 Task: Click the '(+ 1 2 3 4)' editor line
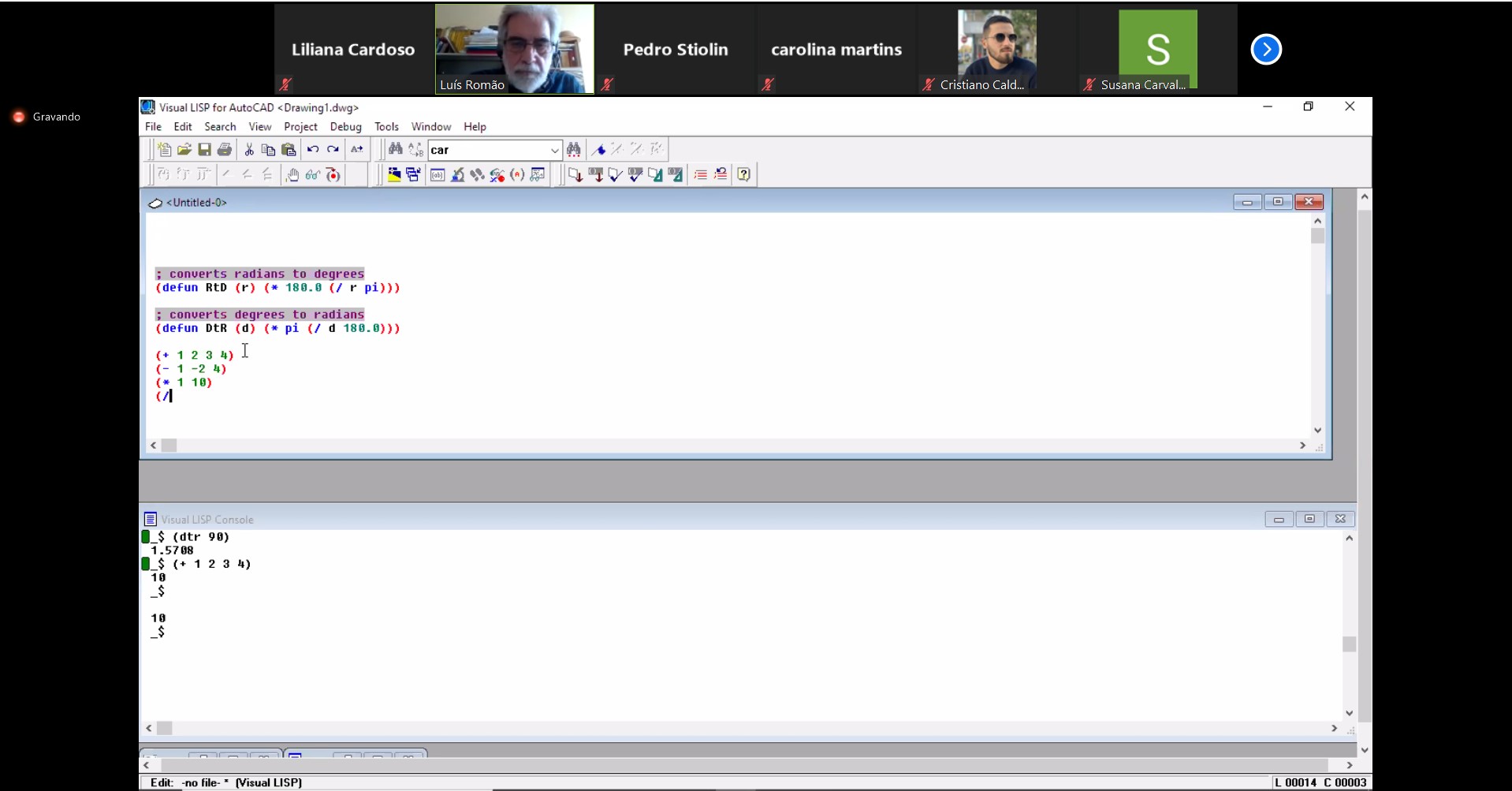click(x=195, y=355)
